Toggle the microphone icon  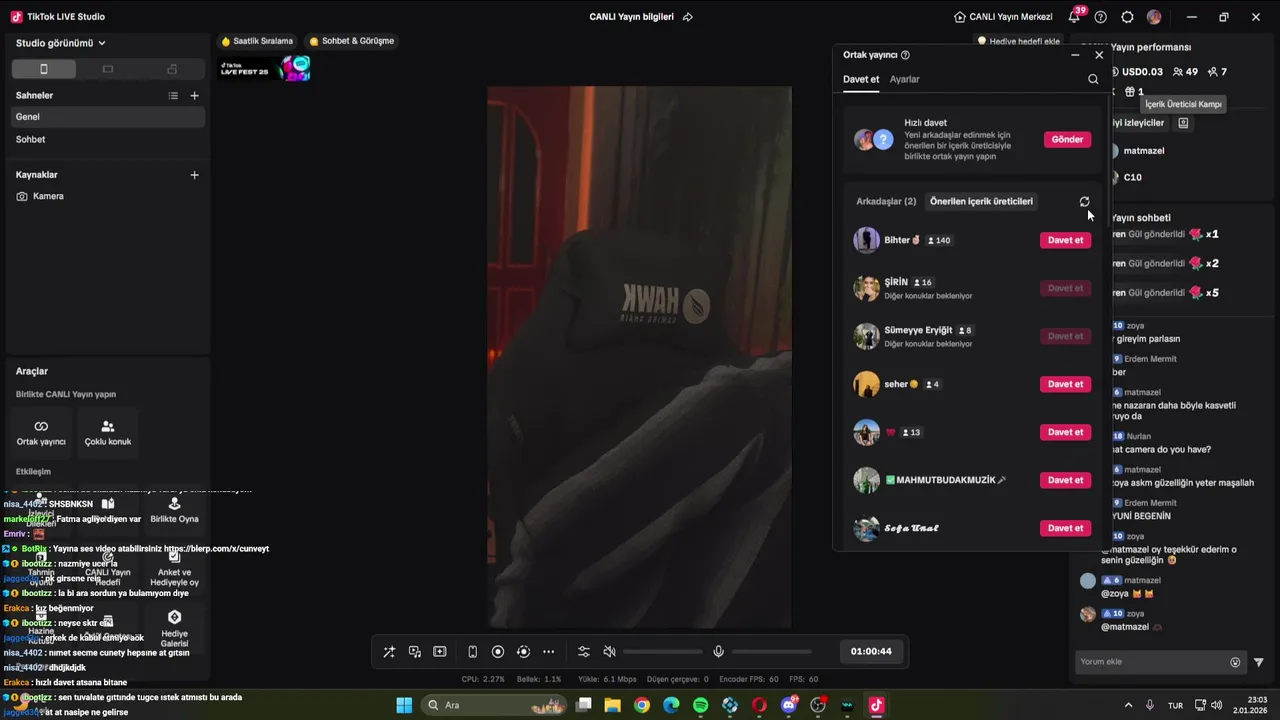718,652
